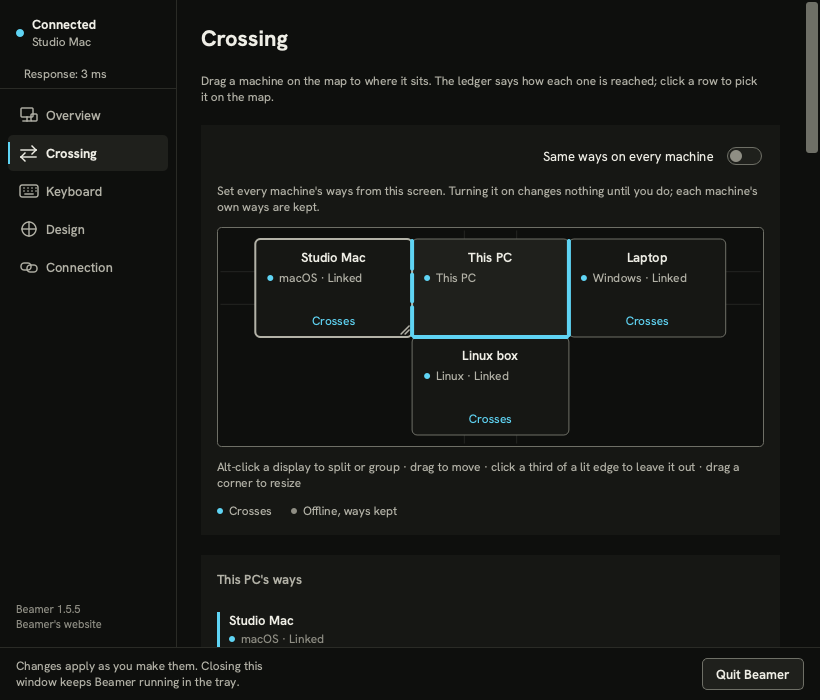Select the Linux box tile on map

click(490, 386)
